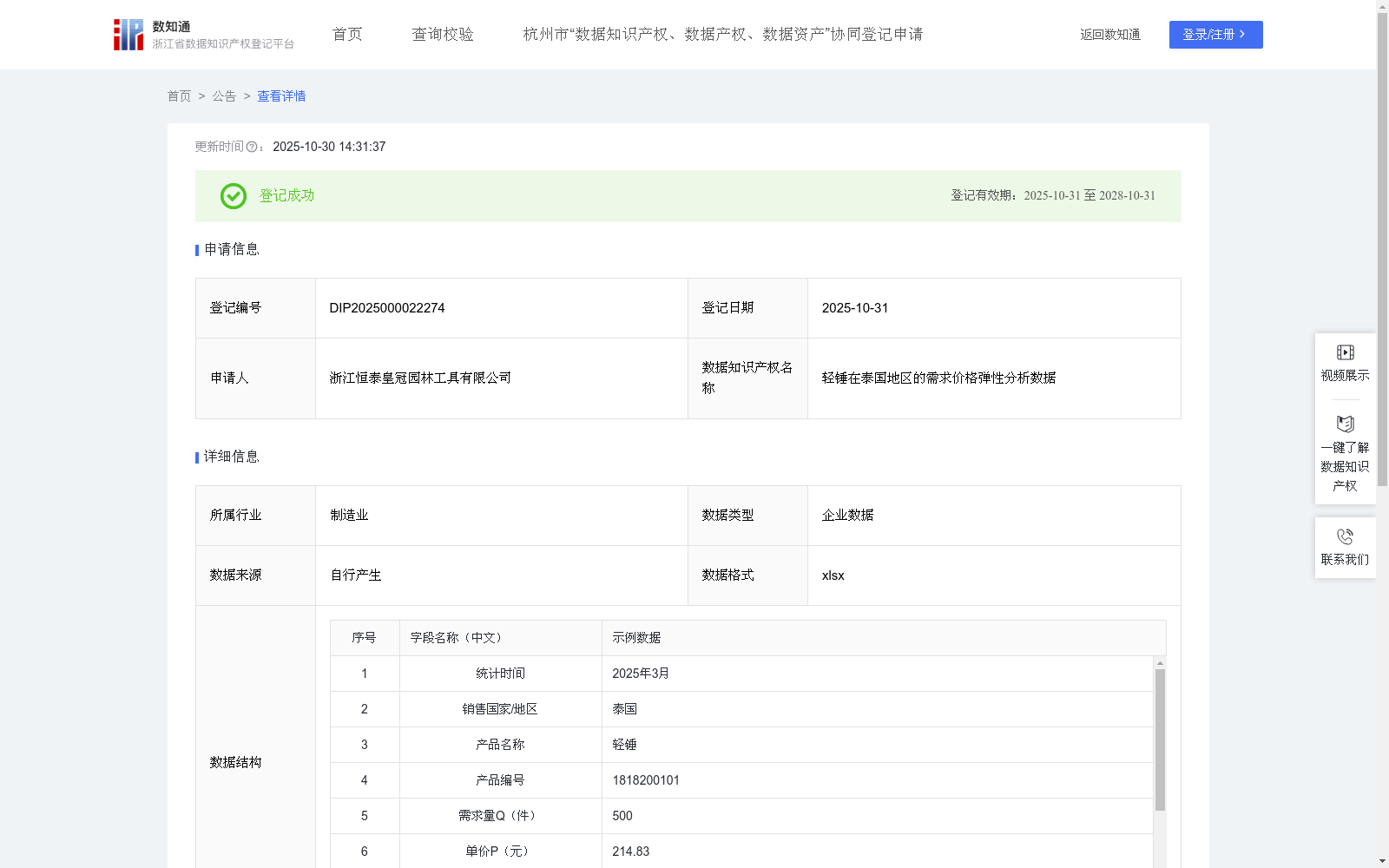The height and width of the screenshot is (868, 1389).
Task: Click the 企业数据 data type value
Action: pos(847,516)
